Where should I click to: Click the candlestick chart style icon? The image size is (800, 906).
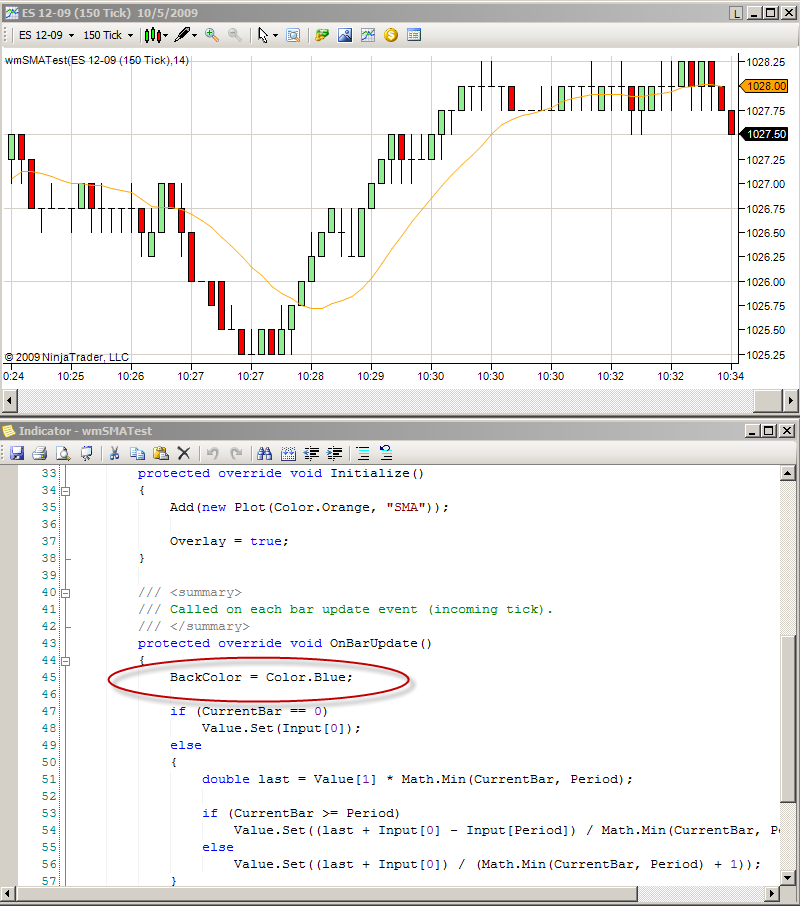click(x=152, y=35)
